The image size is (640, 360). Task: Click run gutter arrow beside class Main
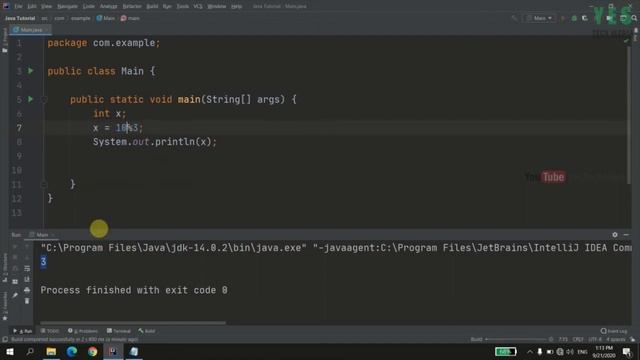pyautogui.click(x=31, y=71)
